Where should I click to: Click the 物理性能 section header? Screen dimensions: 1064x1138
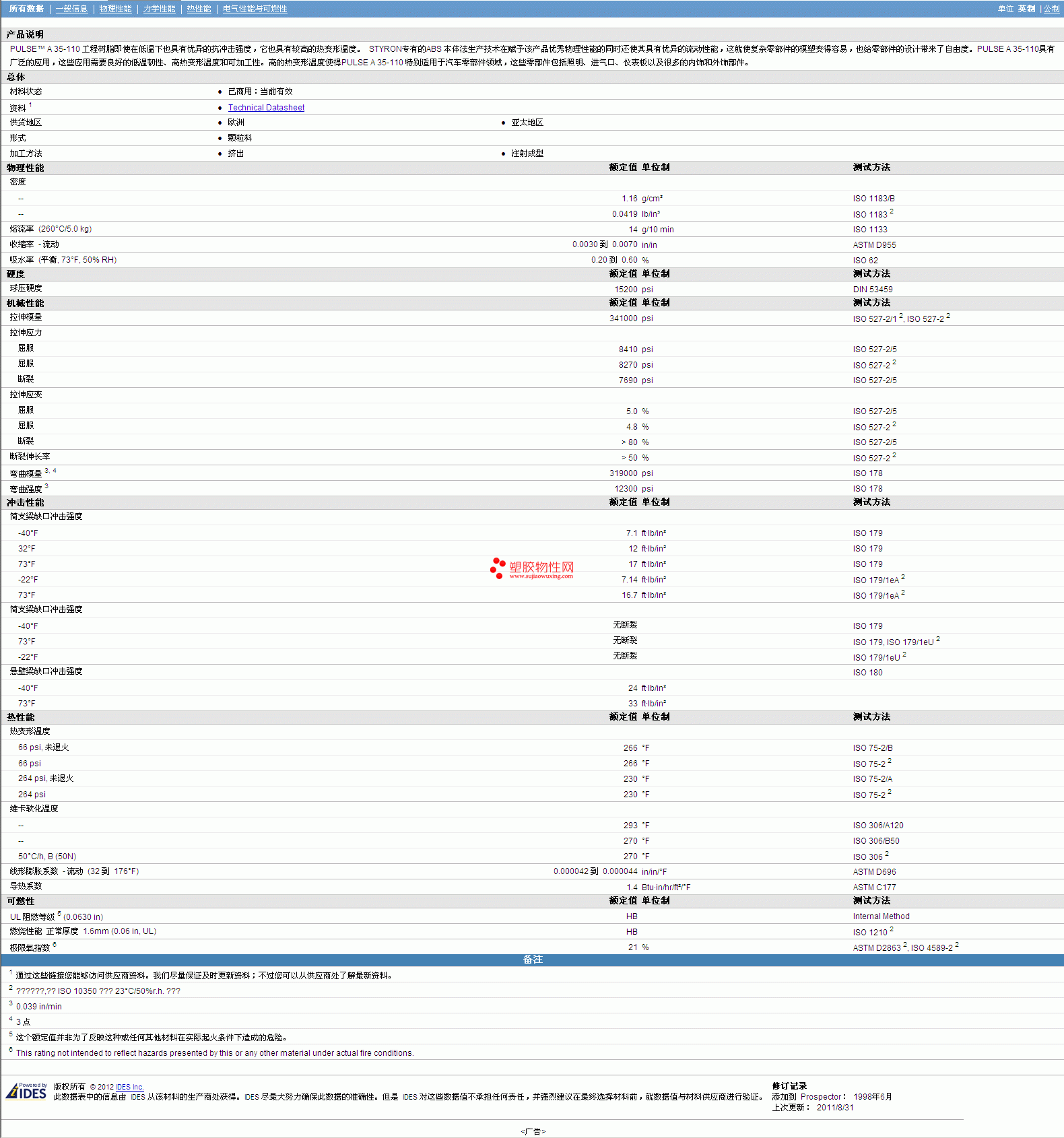25,168
